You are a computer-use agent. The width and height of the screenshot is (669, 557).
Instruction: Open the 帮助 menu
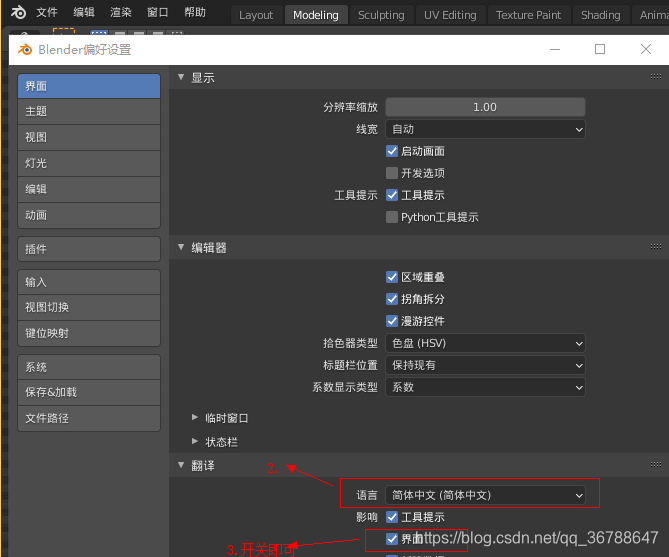195,12
